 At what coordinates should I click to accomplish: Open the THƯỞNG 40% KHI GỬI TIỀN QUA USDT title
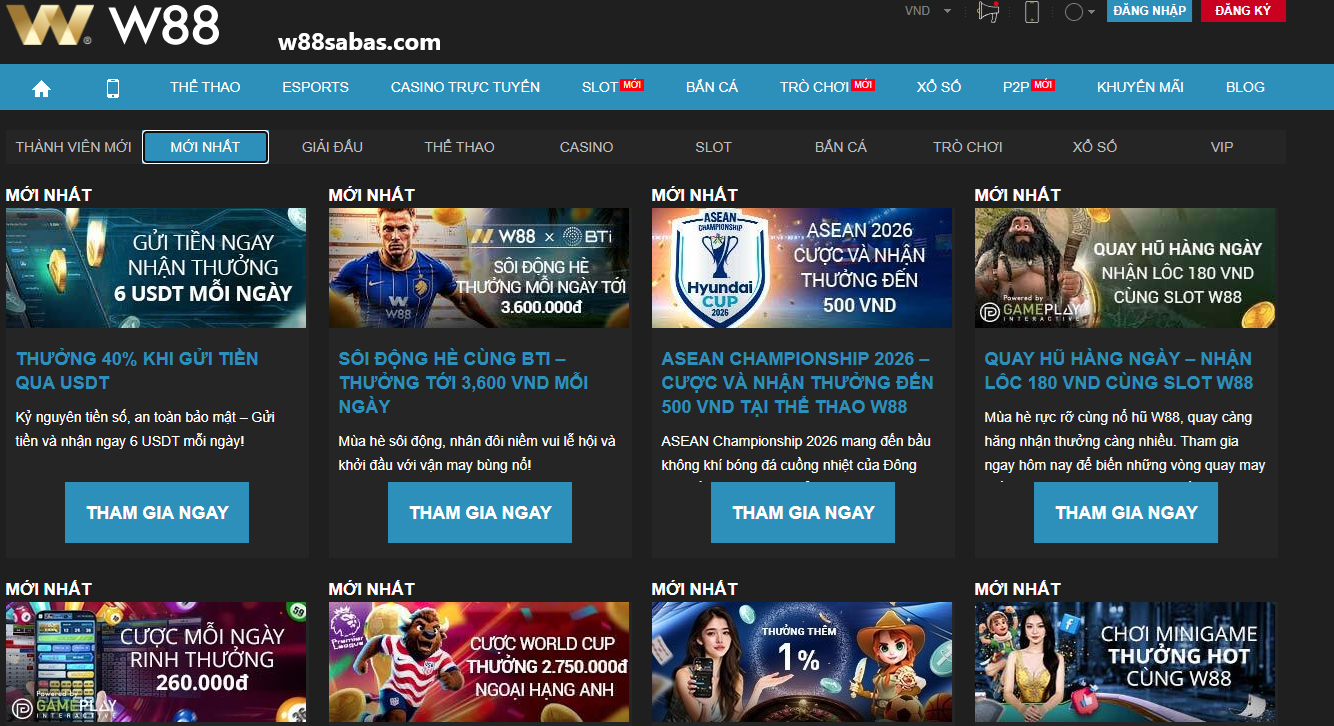137,370
